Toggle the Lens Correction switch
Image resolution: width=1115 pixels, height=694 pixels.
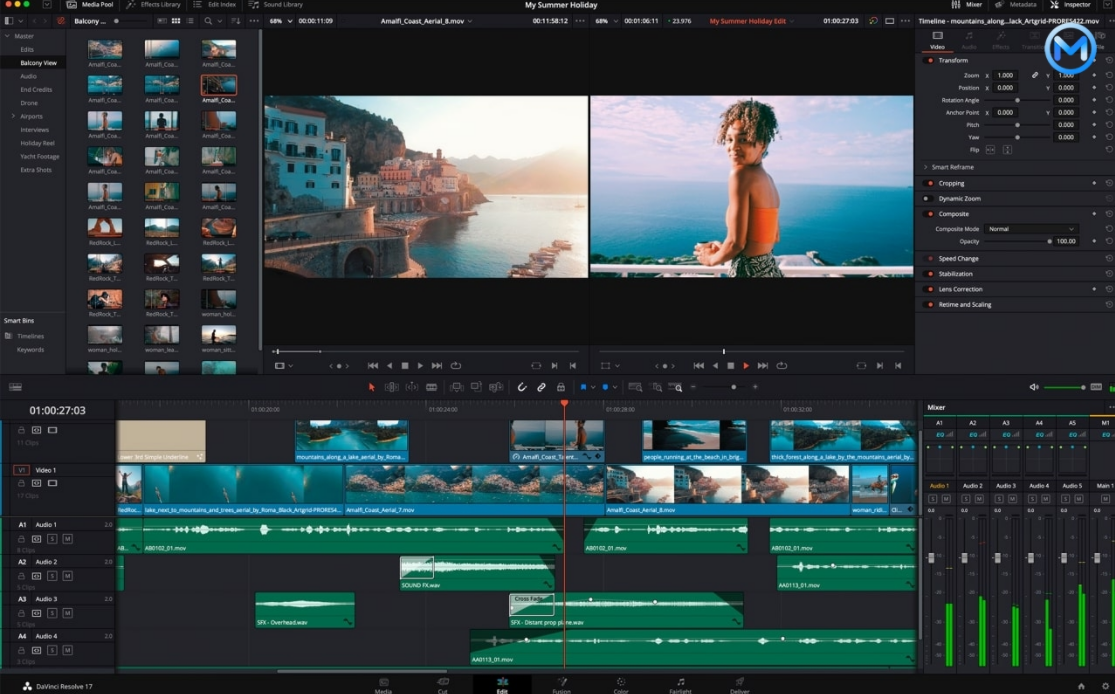click(929, 289)
